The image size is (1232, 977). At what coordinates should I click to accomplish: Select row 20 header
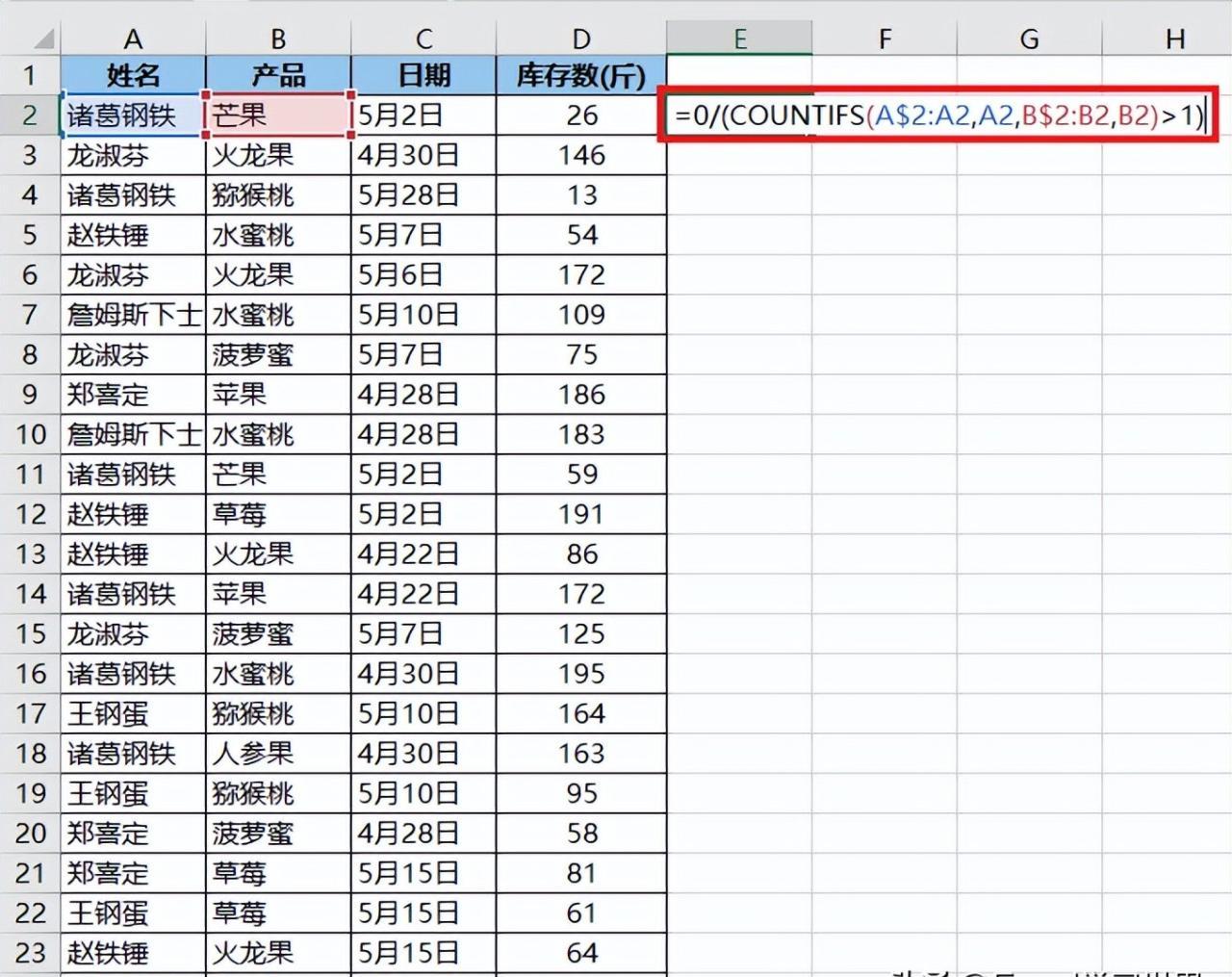[30, 834]
